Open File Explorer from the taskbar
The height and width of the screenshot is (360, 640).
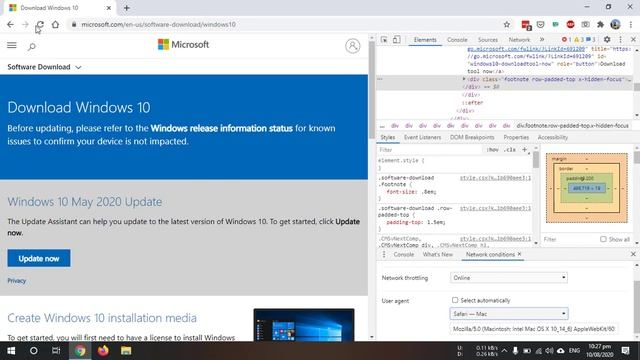coord(126,351)
